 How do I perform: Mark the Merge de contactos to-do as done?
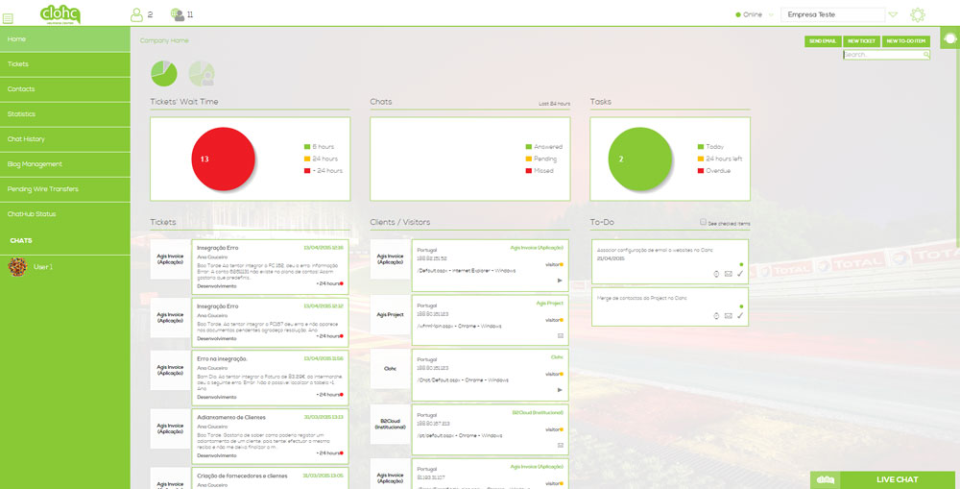click(x=740, y=315)
